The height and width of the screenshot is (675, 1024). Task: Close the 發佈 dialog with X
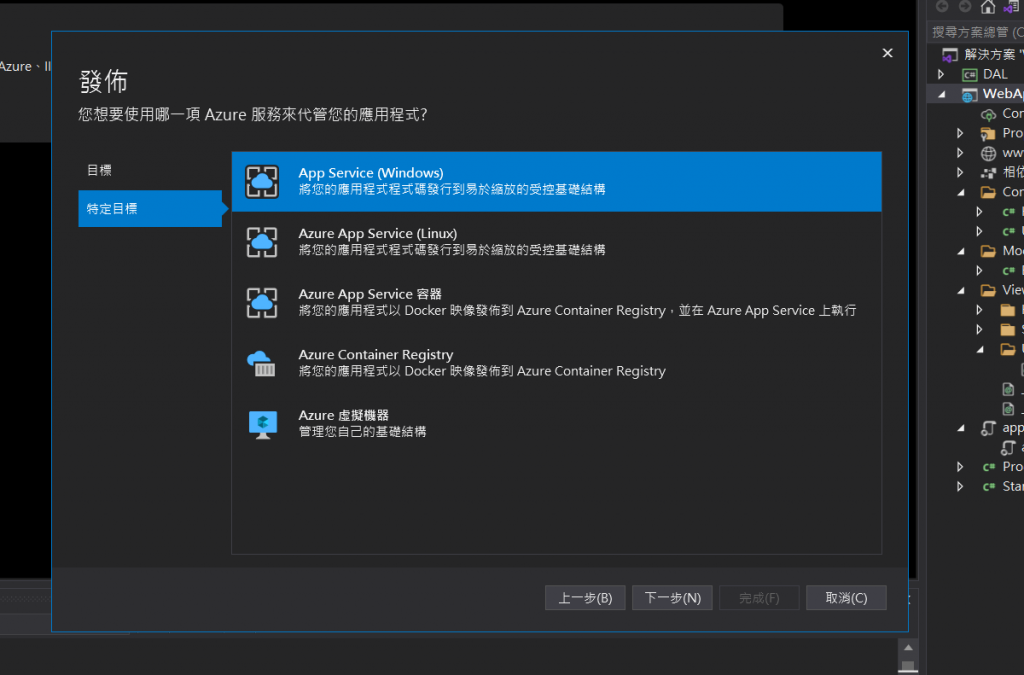pyautogui.click(x=888, y=53)
